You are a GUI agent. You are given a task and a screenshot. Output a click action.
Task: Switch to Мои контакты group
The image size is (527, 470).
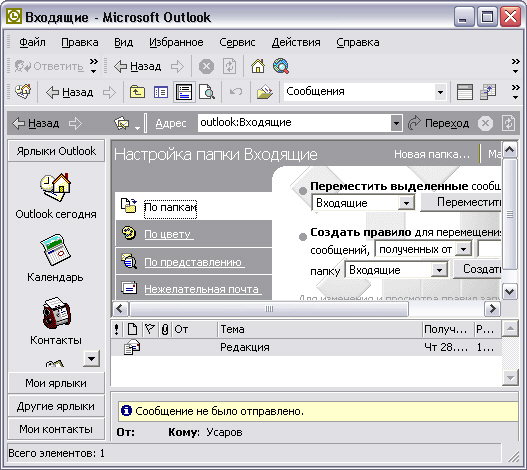tap(56, 429)
